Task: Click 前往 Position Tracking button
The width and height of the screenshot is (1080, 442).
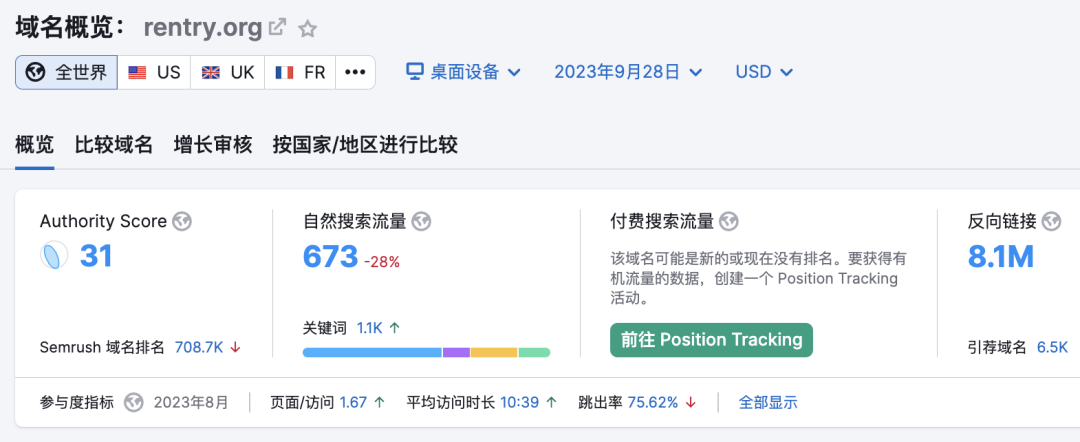Action: pos(712,340)
